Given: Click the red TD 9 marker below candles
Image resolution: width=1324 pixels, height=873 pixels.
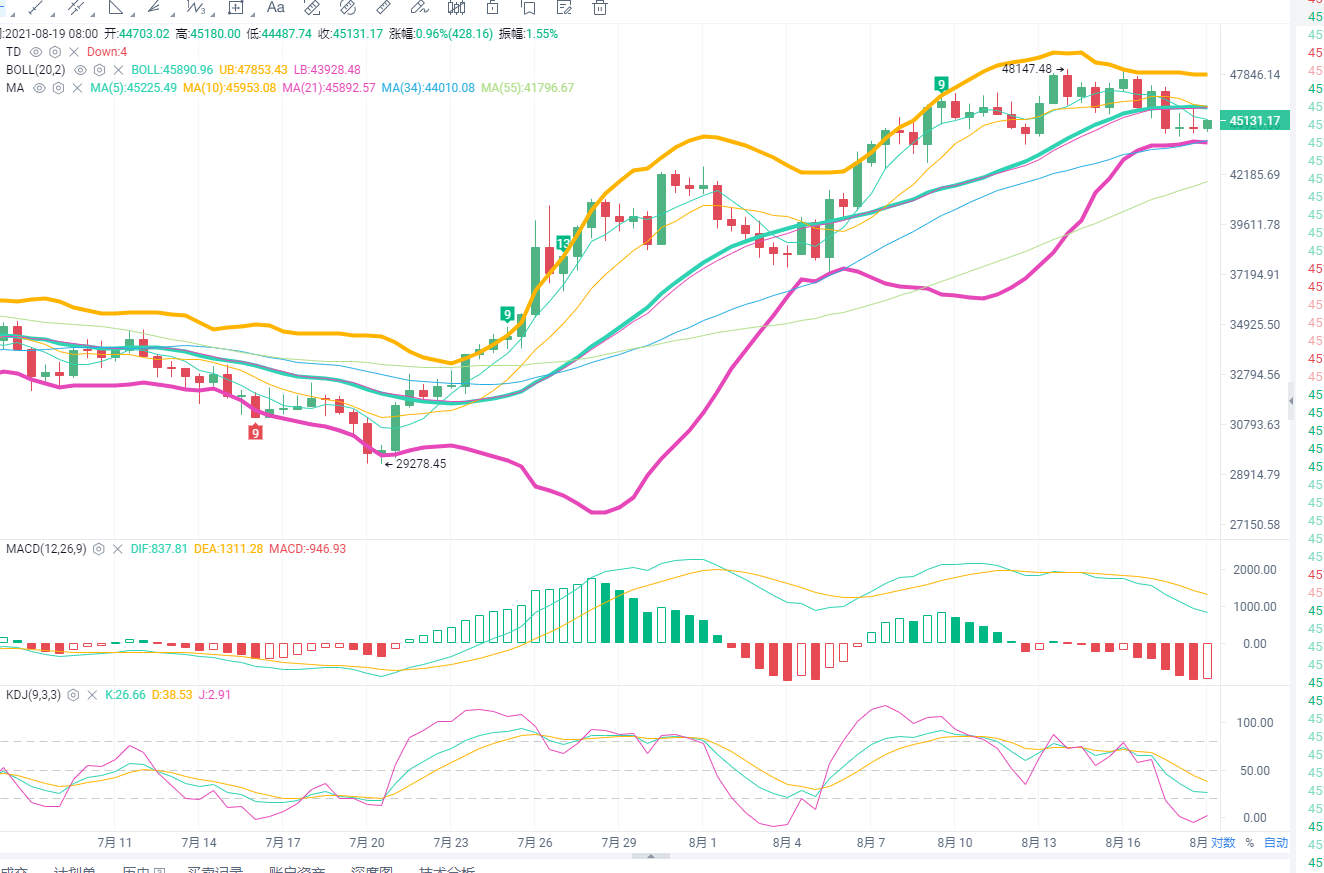Looking at the screenshot, I should click(x=256, y=432).
